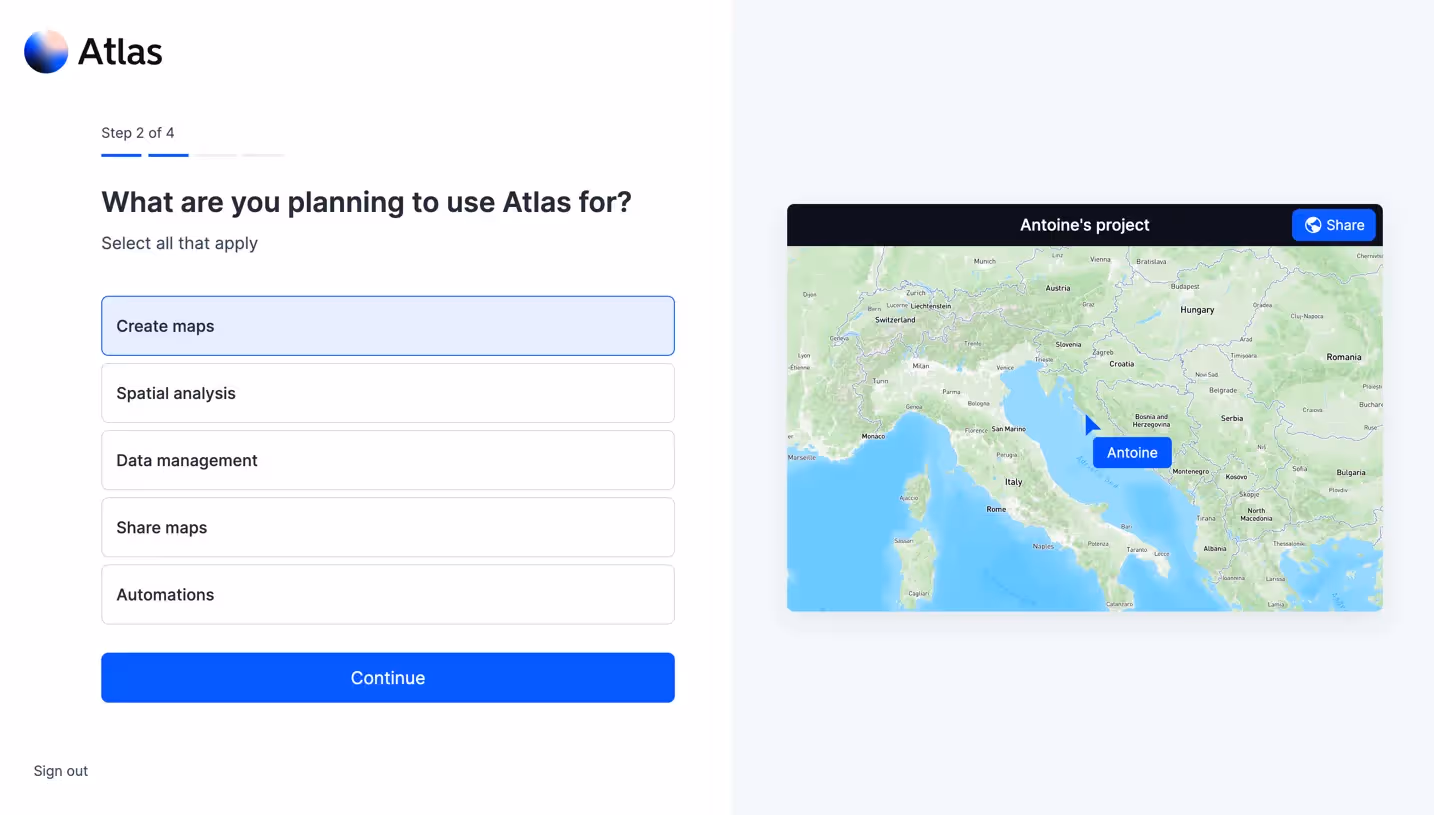Click the globe icon inside the Share button
1434x815 pixels.
(x=1311, y=224)
